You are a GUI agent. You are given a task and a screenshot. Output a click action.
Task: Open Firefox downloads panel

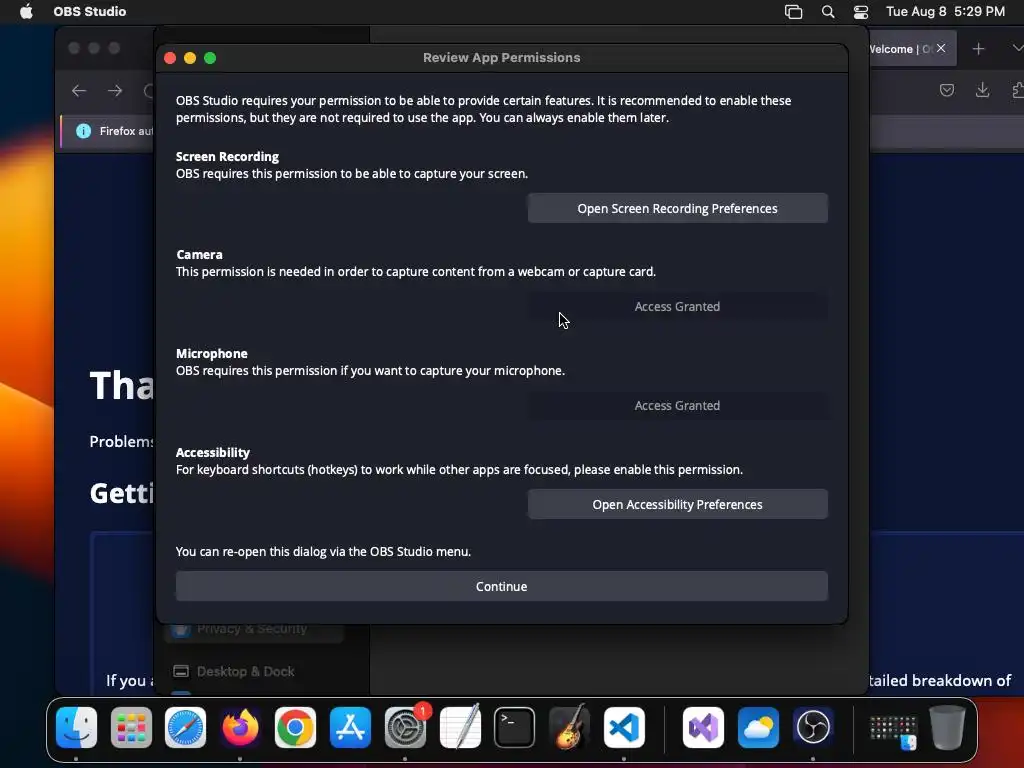coord(982,90)
